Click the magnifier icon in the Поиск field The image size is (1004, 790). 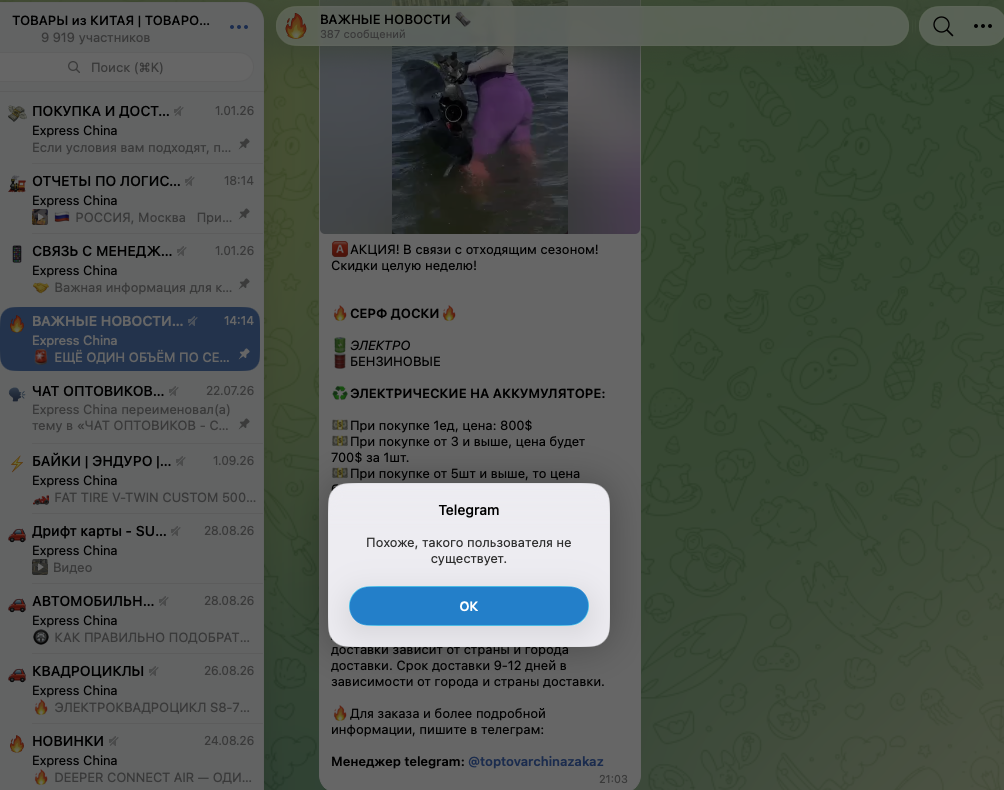pos(74,67)
